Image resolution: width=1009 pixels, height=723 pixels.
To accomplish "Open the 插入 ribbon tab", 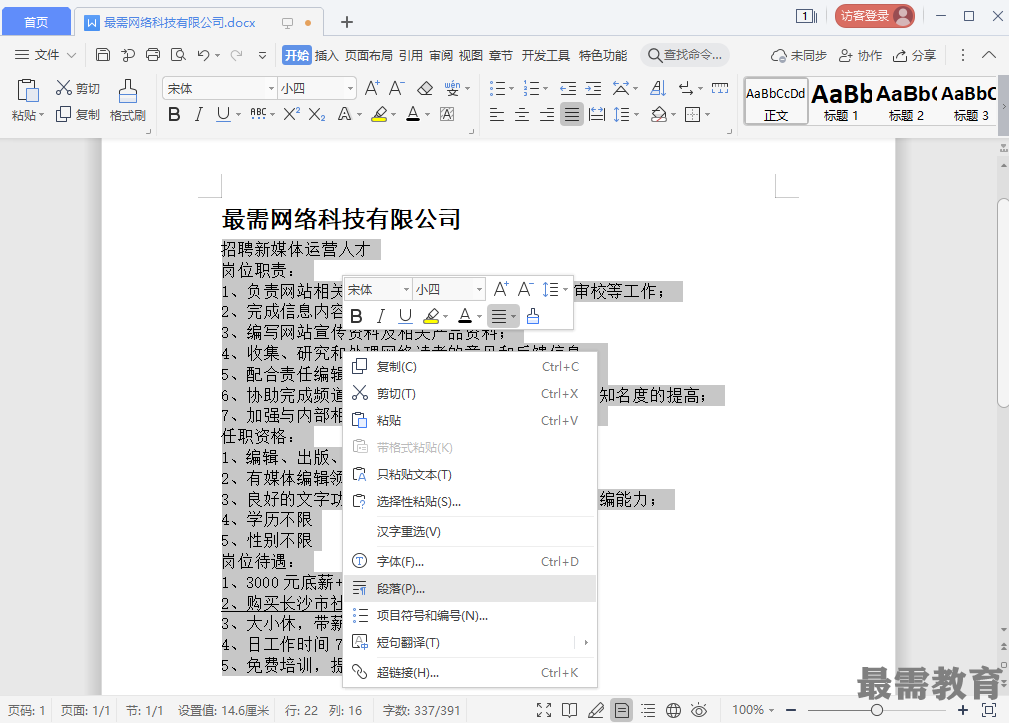I will point(326,55).
